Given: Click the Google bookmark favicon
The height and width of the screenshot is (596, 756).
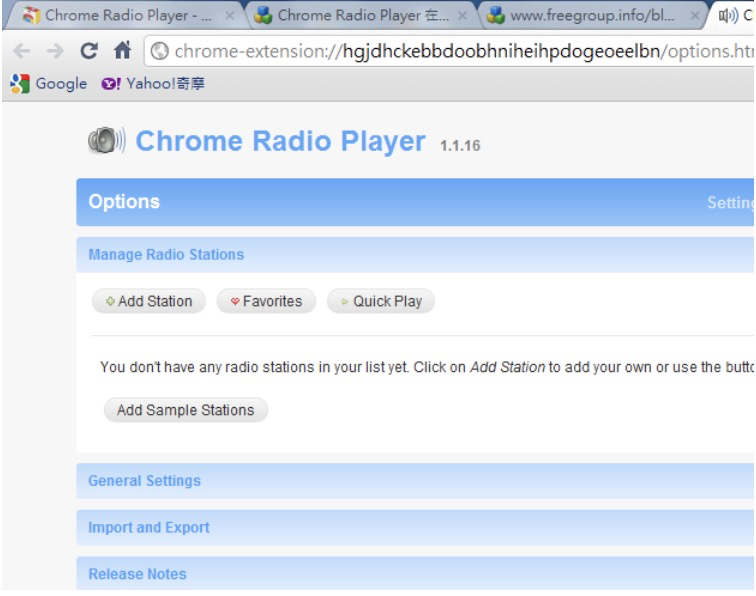Looking at the screenshot, I should coord(20,84).
